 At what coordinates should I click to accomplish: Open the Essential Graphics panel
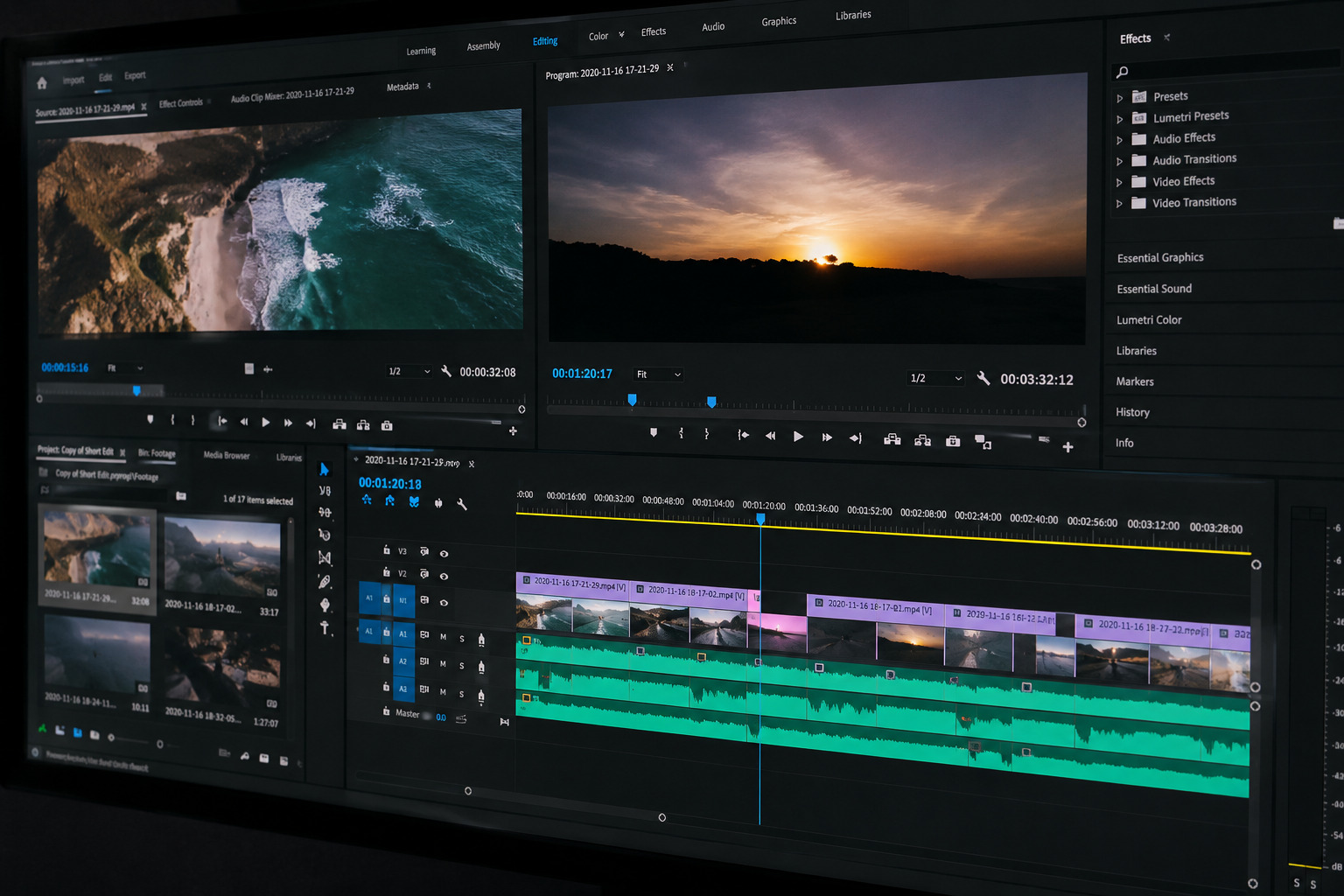1160,257
